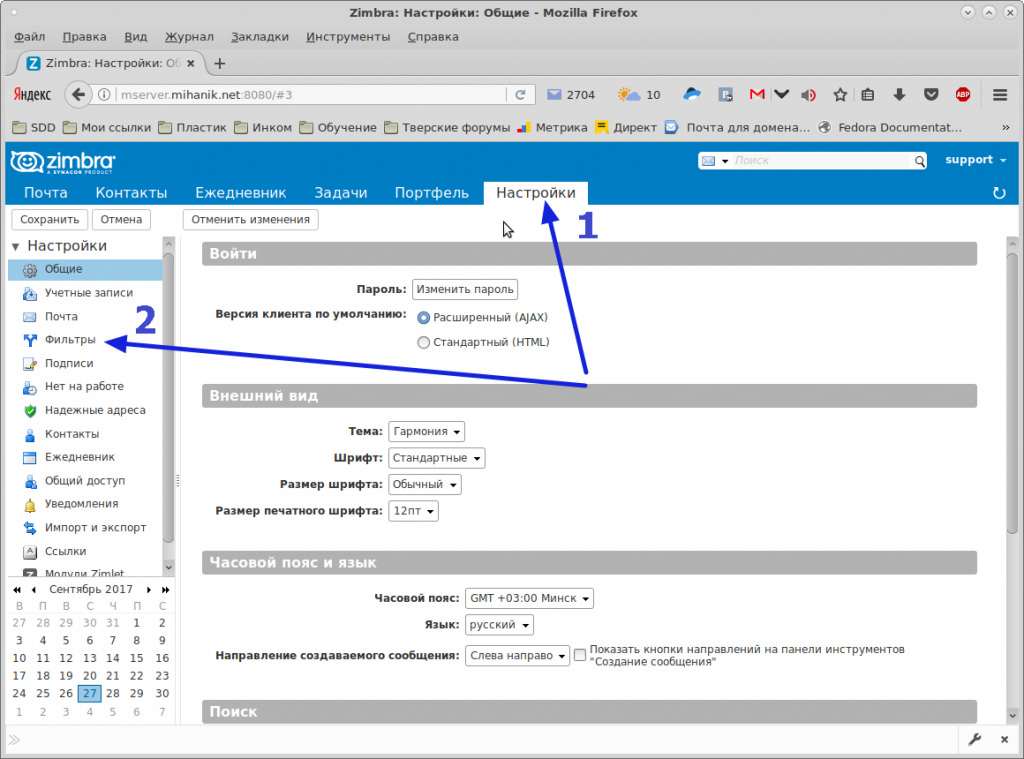
Task: Open Размер шрифта dropdown Обычный
Action: (x=424, y=485)
